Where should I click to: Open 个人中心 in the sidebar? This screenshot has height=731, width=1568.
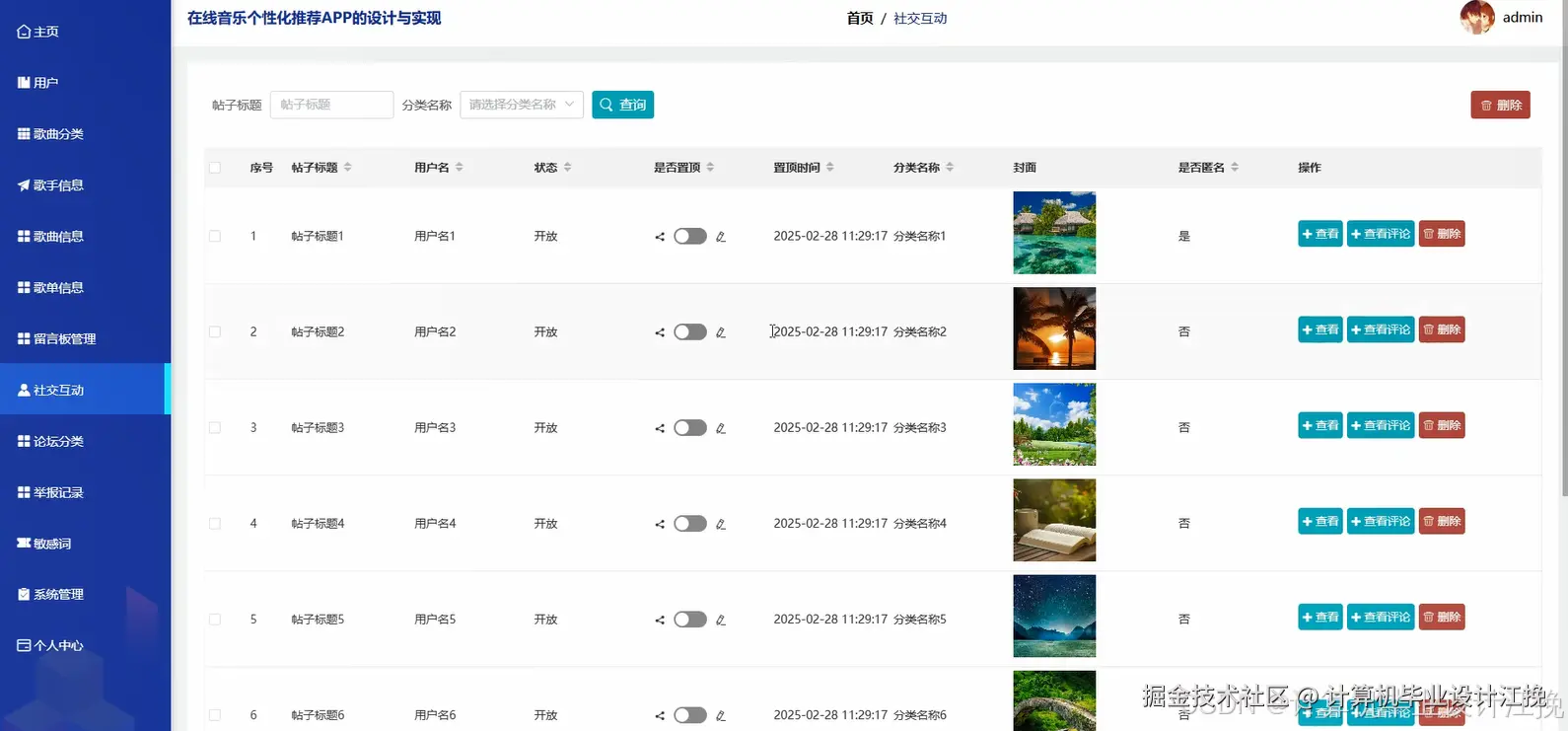pos(85,646)
